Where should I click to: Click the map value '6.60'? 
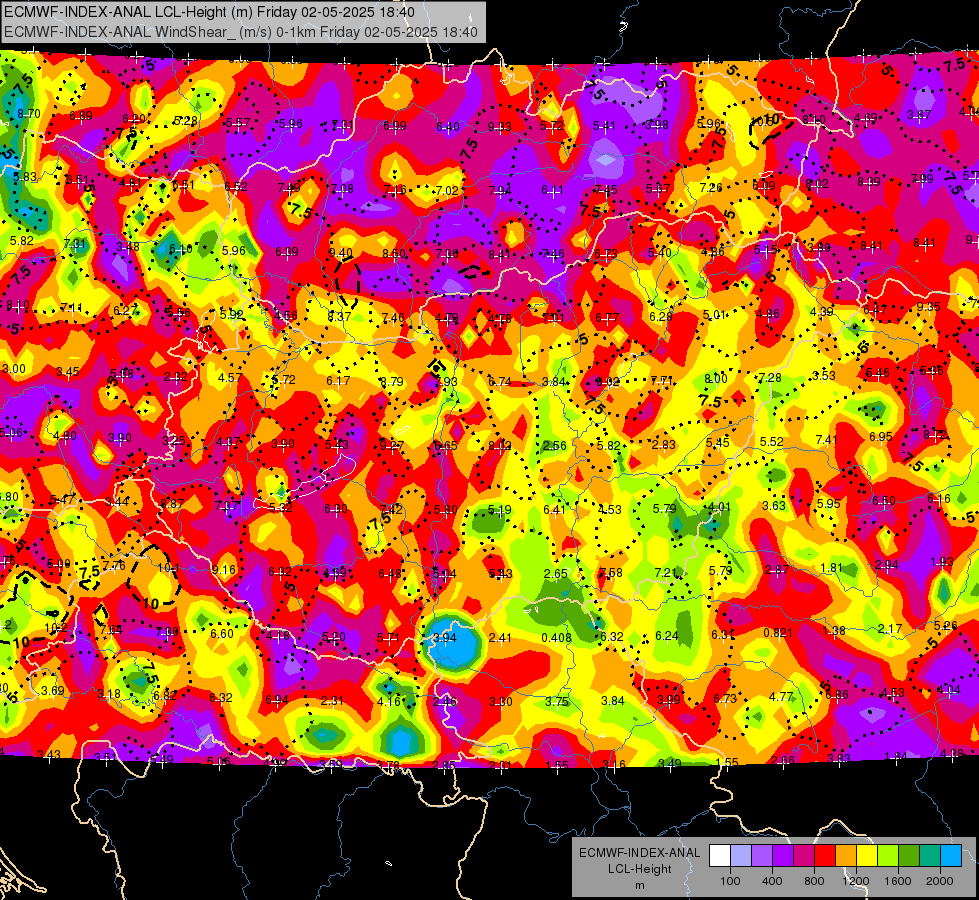point(222,633)
